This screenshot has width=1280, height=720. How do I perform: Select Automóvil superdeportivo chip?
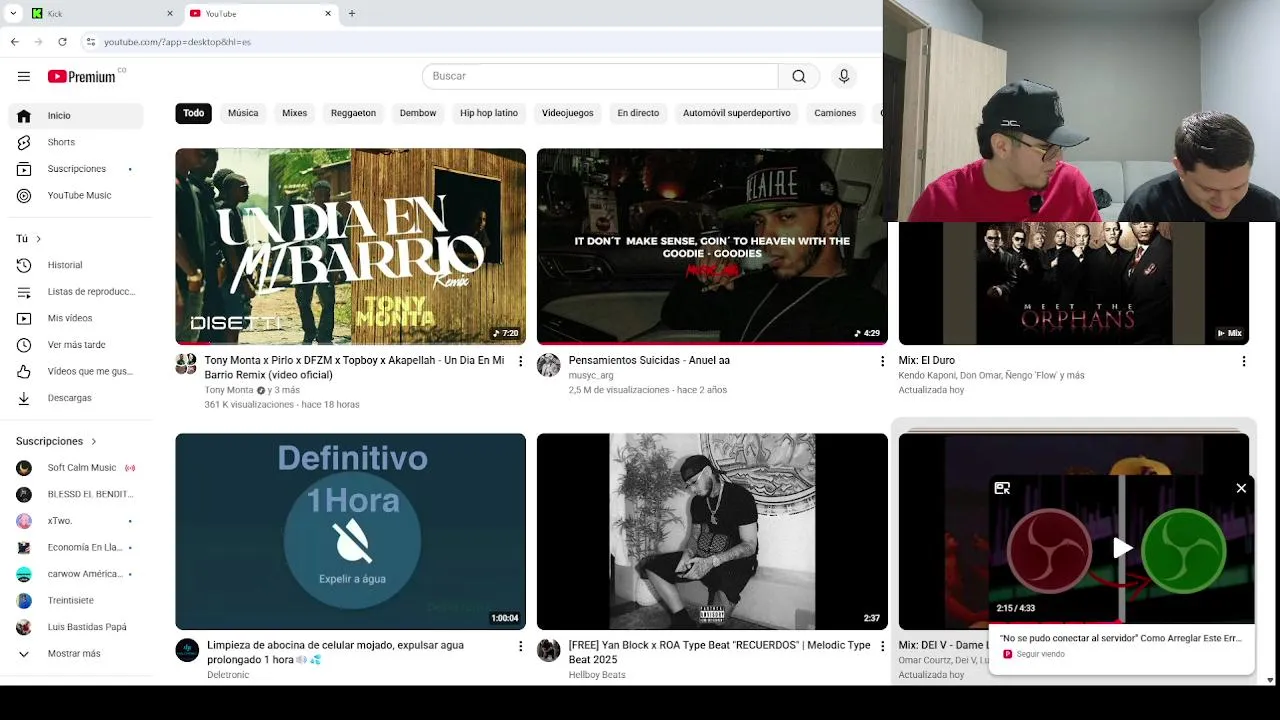click(737, 113)
